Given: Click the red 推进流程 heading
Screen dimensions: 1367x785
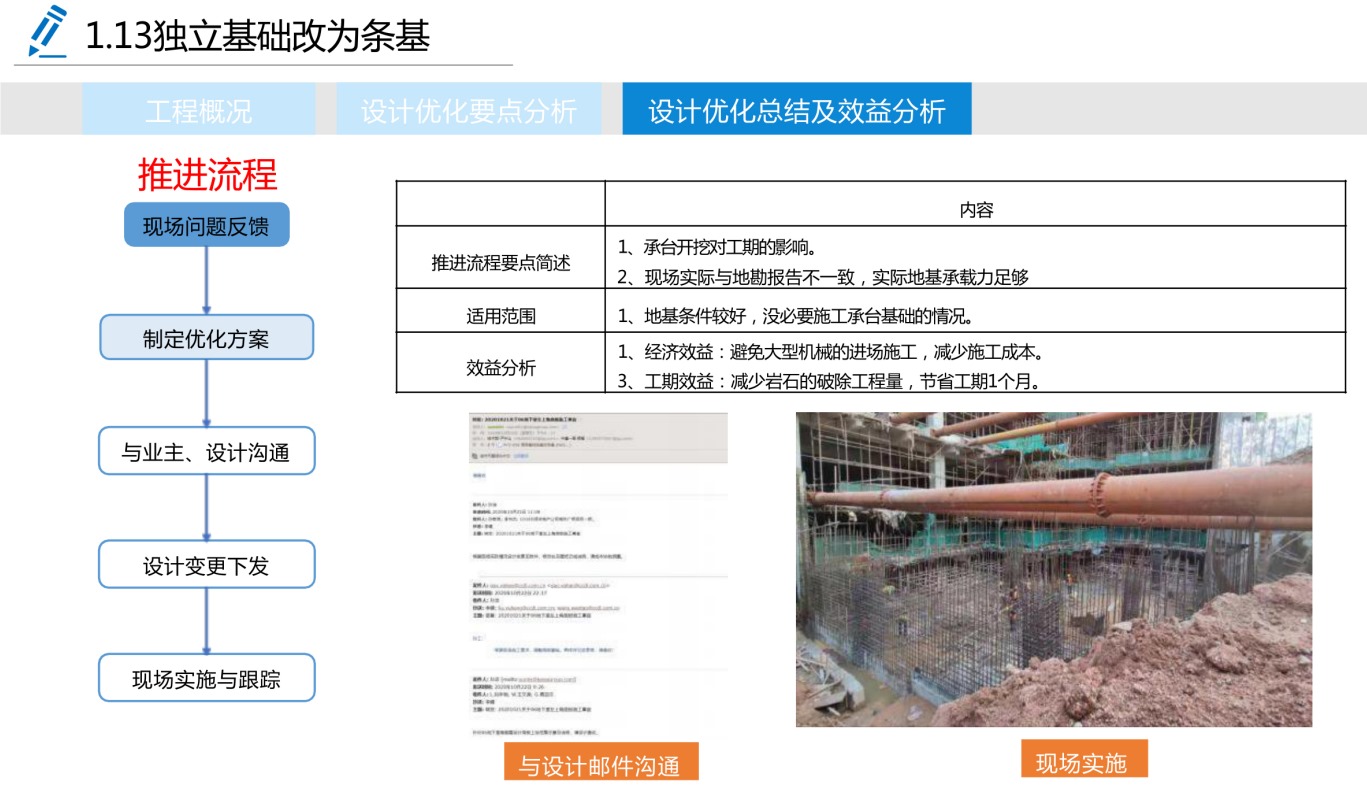Looking at the screenshot, I should pyautogui.click(x=207, y=175).
